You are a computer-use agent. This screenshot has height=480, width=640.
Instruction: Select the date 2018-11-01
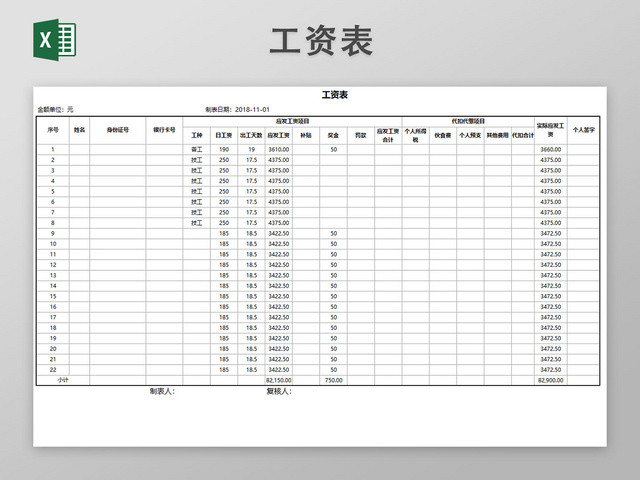(252, 109)
